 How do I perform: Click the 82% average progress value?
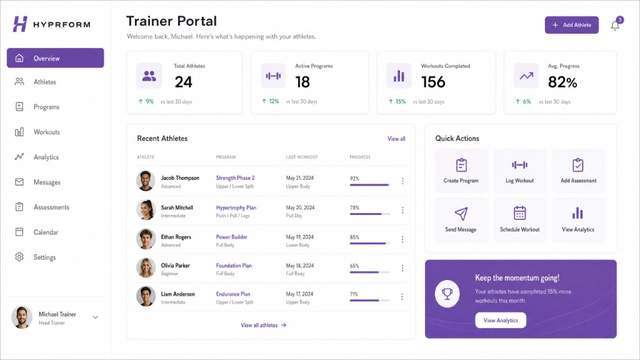pos(562,82)
